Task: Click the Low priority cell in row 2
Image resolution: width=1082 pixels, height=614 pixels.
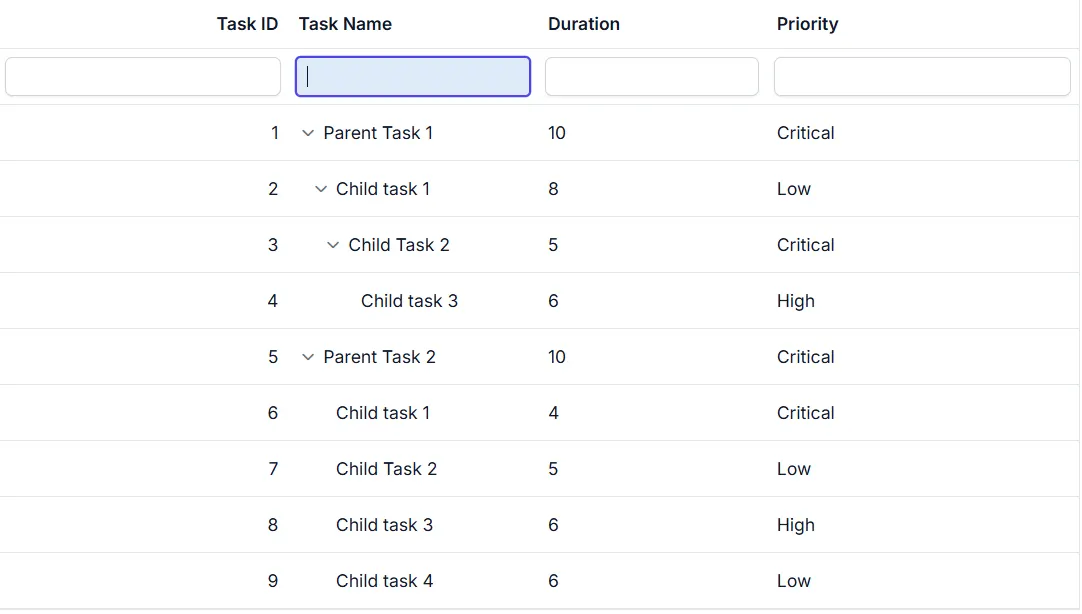Action: [794, 189]
